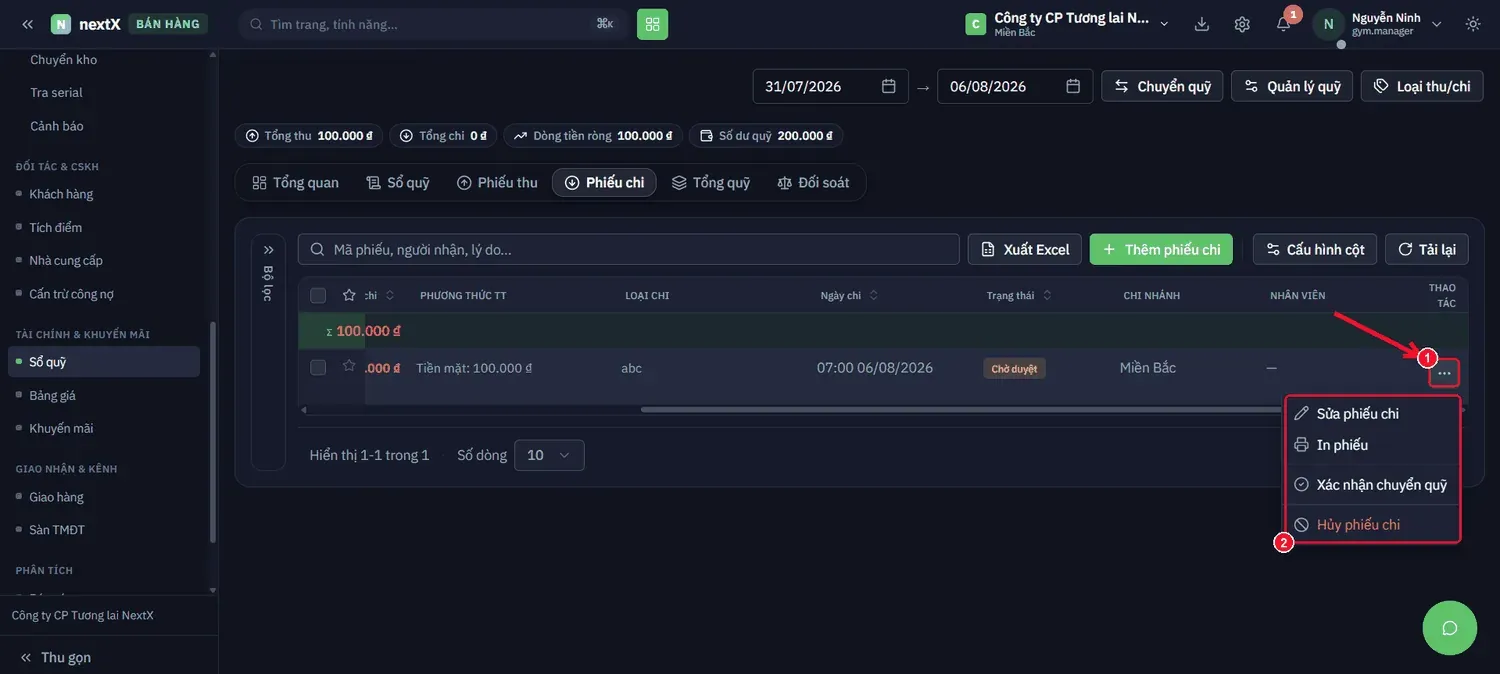
Task: Switch to Đối soát tab
Action: pyautogui.click(x=813, y=182)
